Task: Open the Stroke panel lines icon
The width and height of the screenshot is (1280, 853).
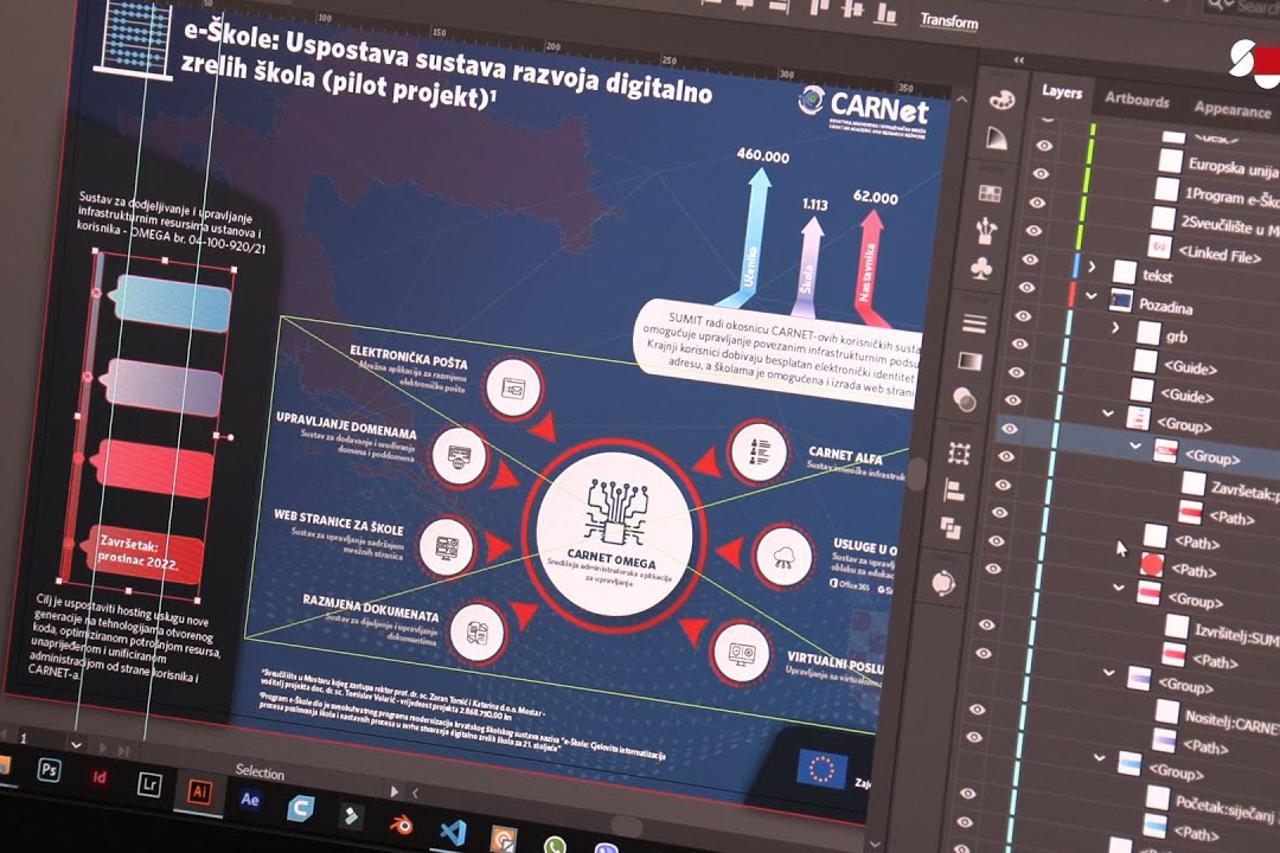Action: (974, 323)
